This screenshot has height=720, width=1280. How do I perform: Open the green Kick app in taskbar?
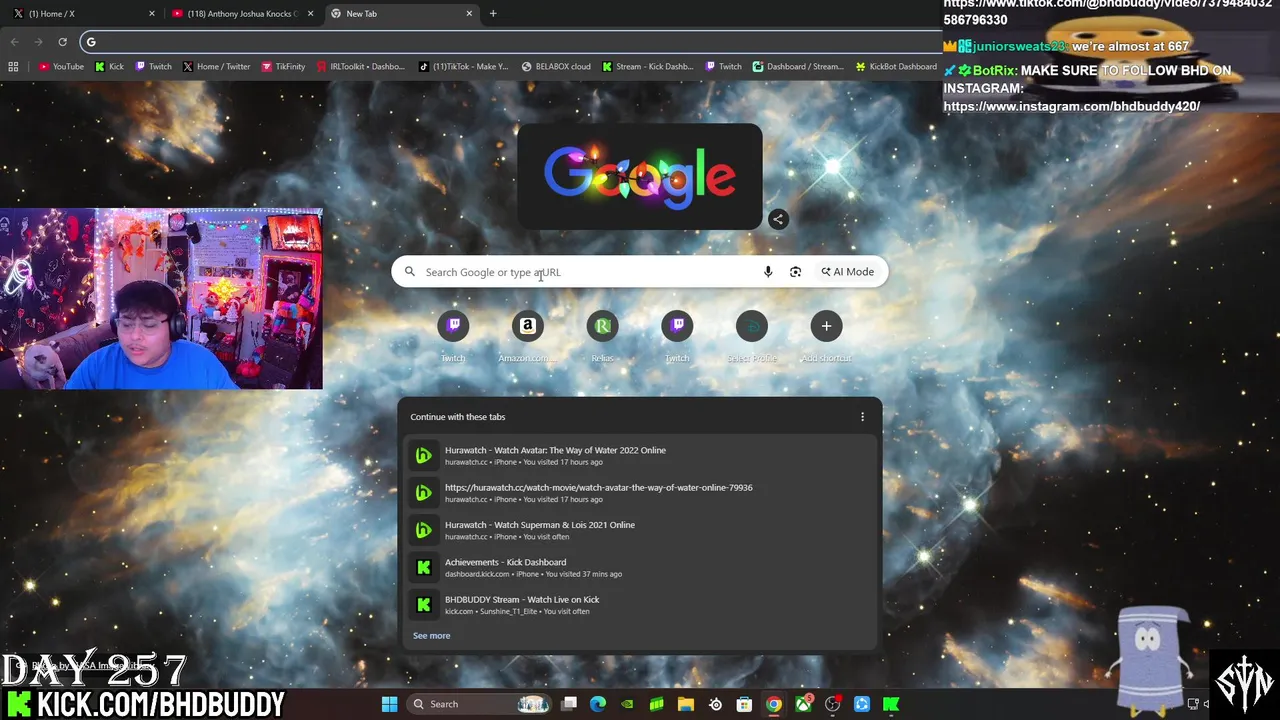[x=891, y=704]
